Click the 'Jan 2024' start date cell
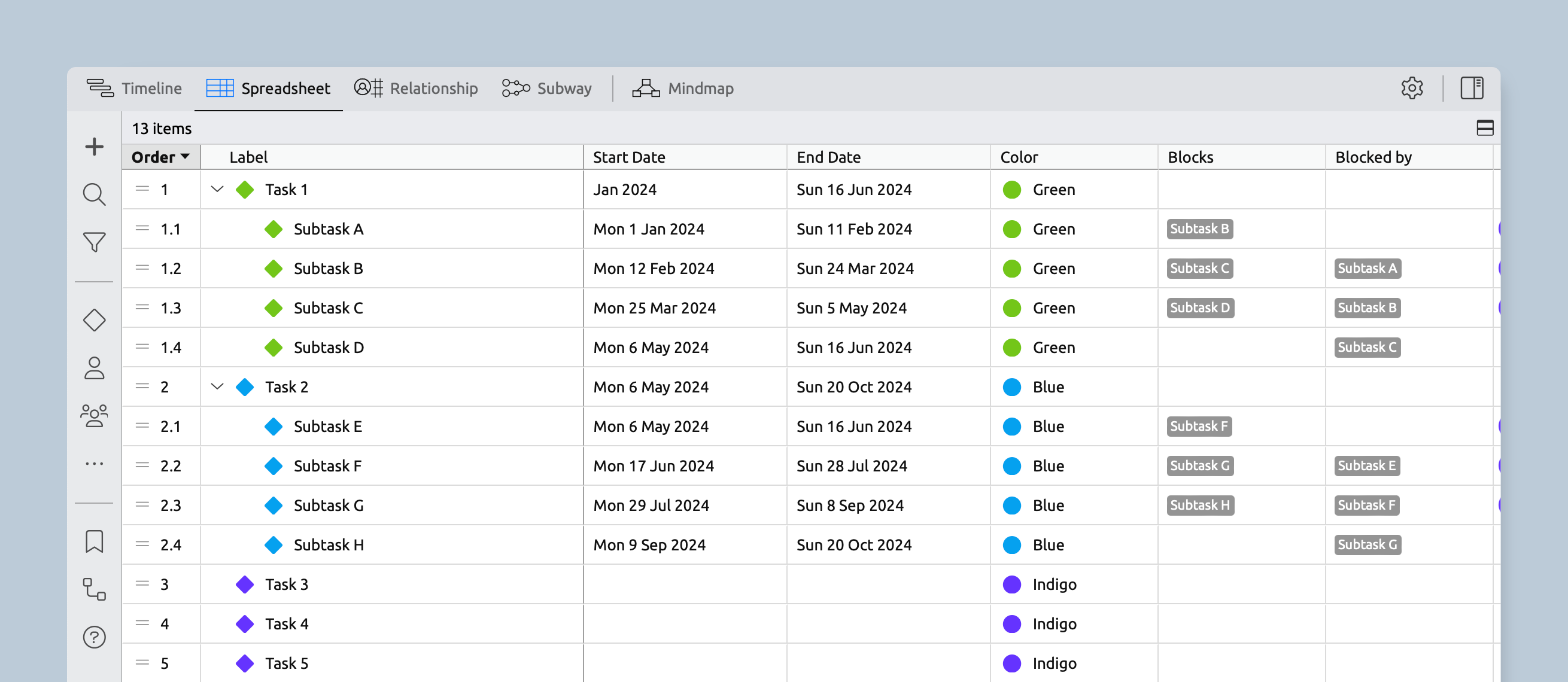The width and height of the screenshot is (1568, 682). [x=685, y=189]
